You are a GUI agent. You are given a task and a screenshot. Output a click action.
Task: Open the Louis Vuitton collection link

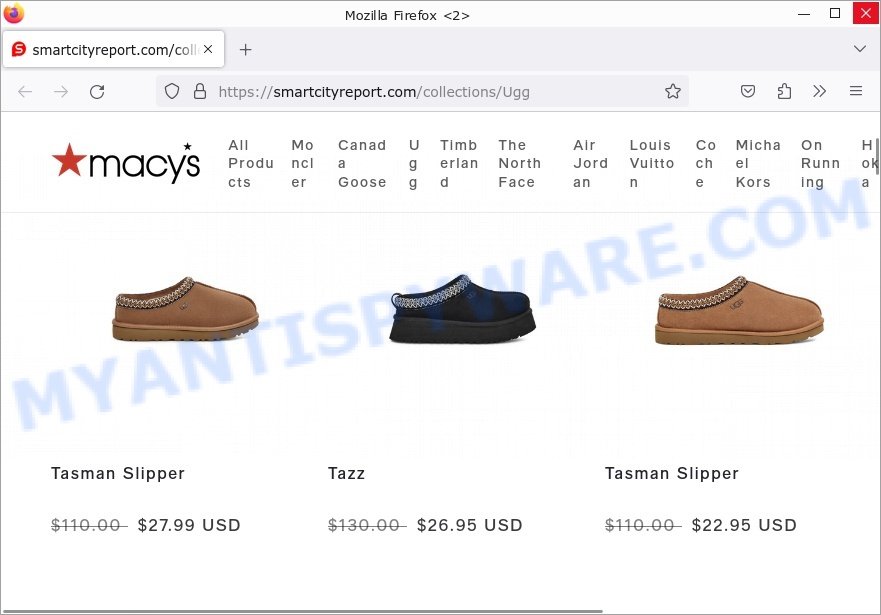tap(651, 163)
